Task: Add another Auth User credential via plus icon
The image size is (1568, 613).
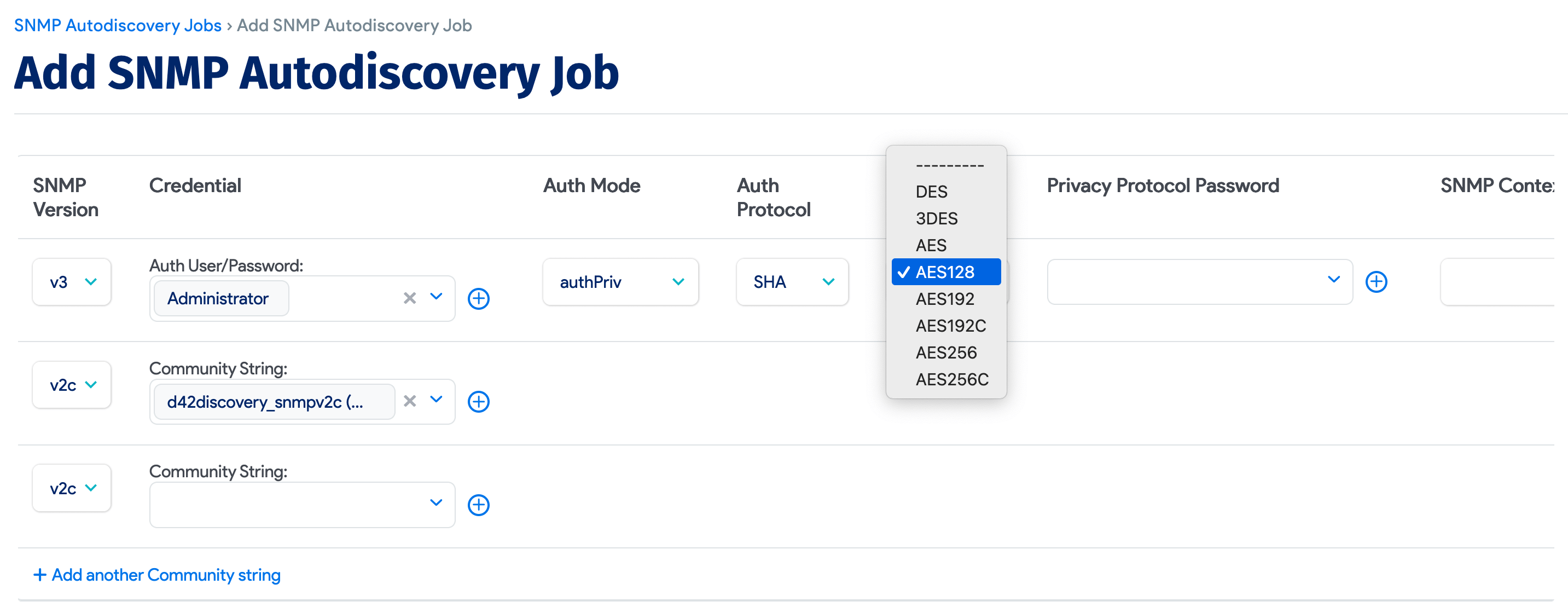Action: [479, 298]
